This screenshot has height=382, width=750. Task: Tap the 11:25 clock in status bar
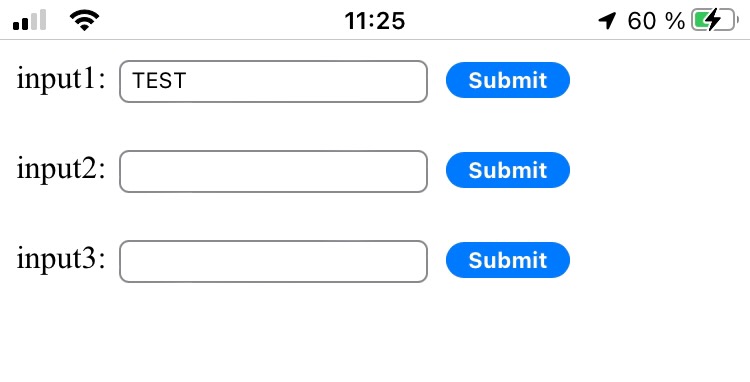pyautogui.click(x=375, y=21)
